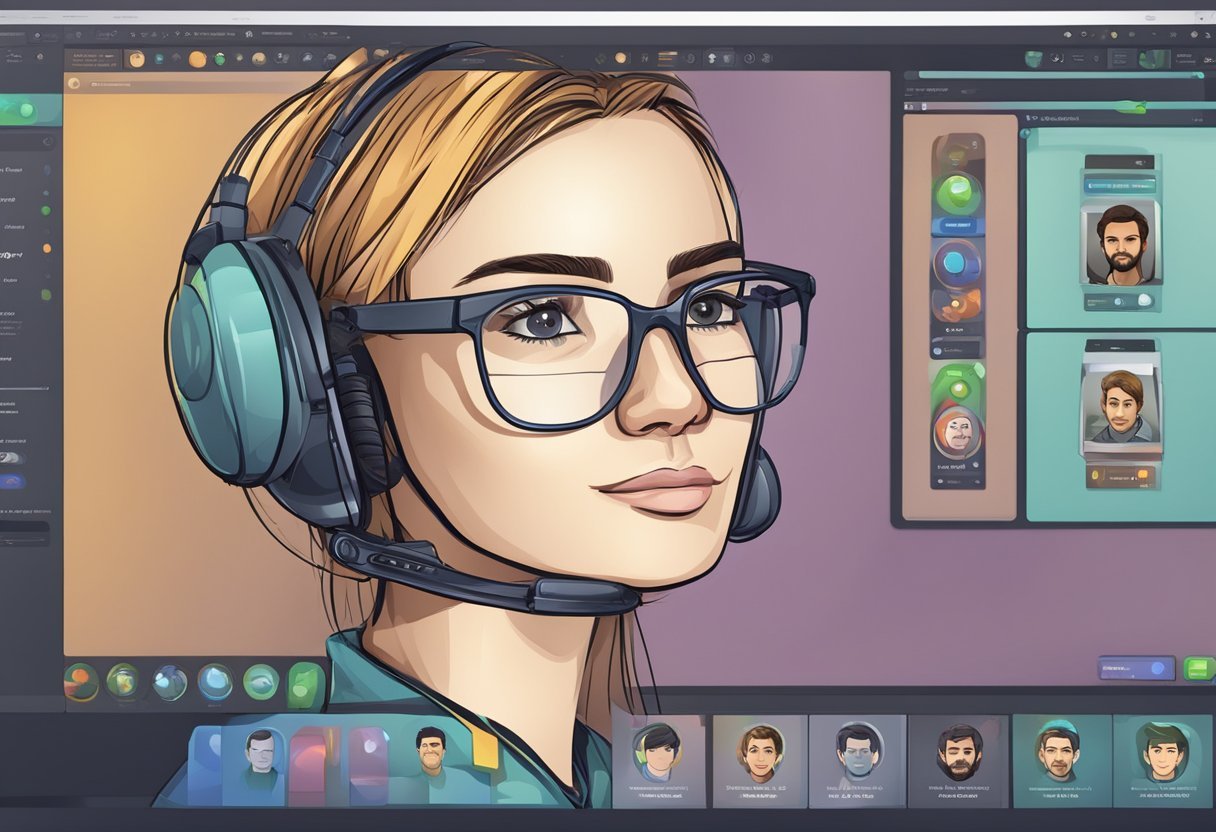Click the blue pill button above the bearded avatar

coord(1122,187)
